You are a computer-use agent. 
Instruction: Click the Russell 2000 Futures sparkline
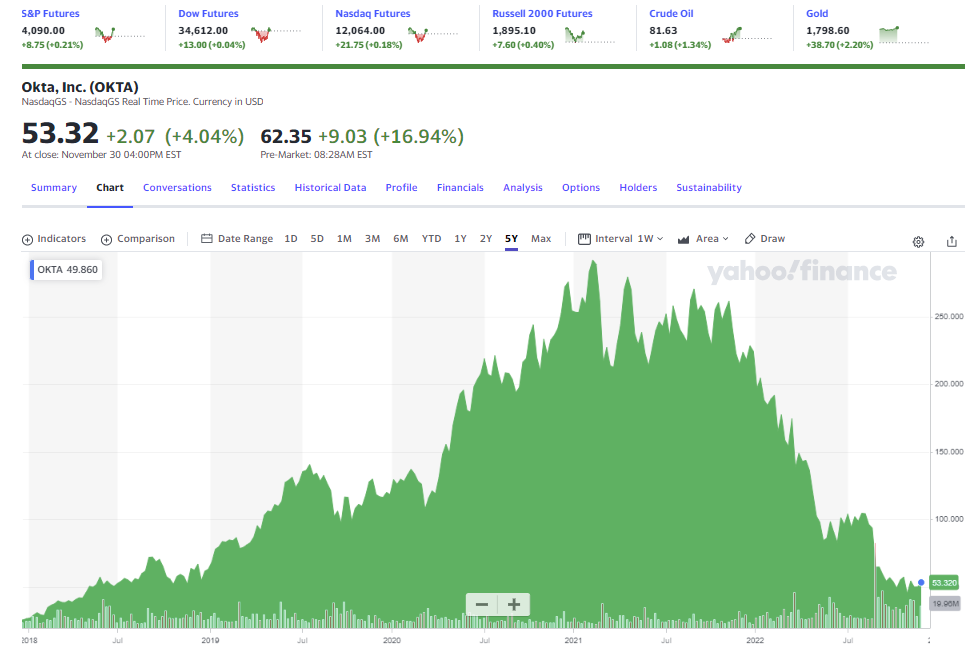pyautogui.click(x=590, y=35)
